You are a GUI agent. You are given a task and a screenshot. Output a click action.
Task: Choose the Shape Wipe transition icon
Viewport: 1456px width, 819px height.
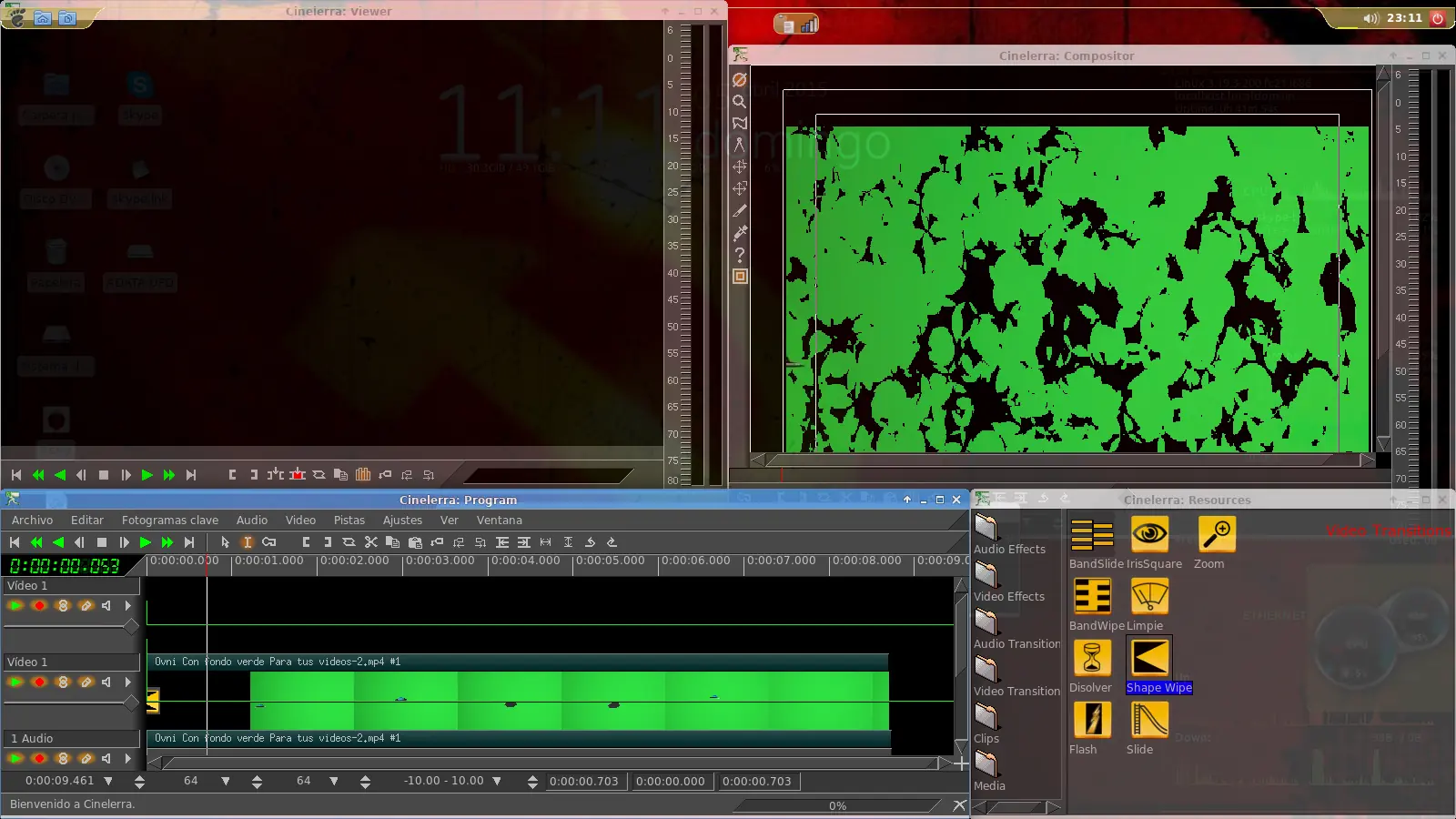pyautogui.click(x=1149, y=658)
